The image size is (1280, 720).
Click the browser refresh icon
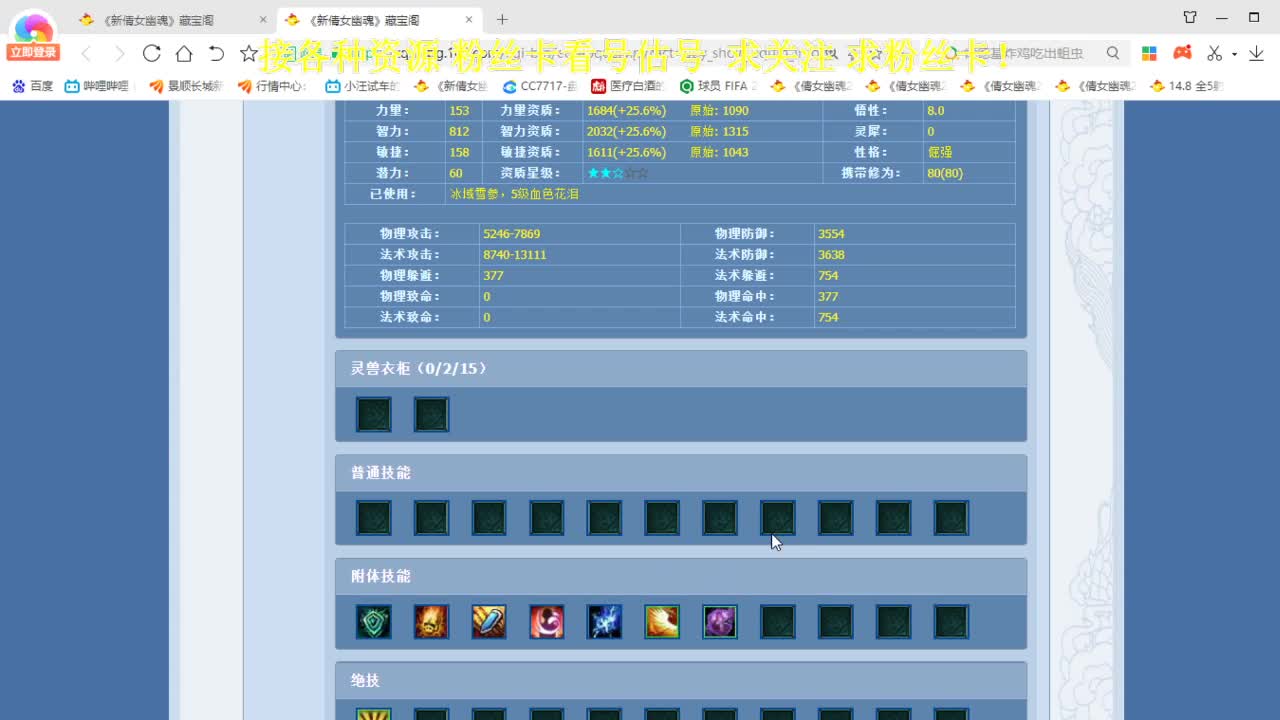coord(151,53)
